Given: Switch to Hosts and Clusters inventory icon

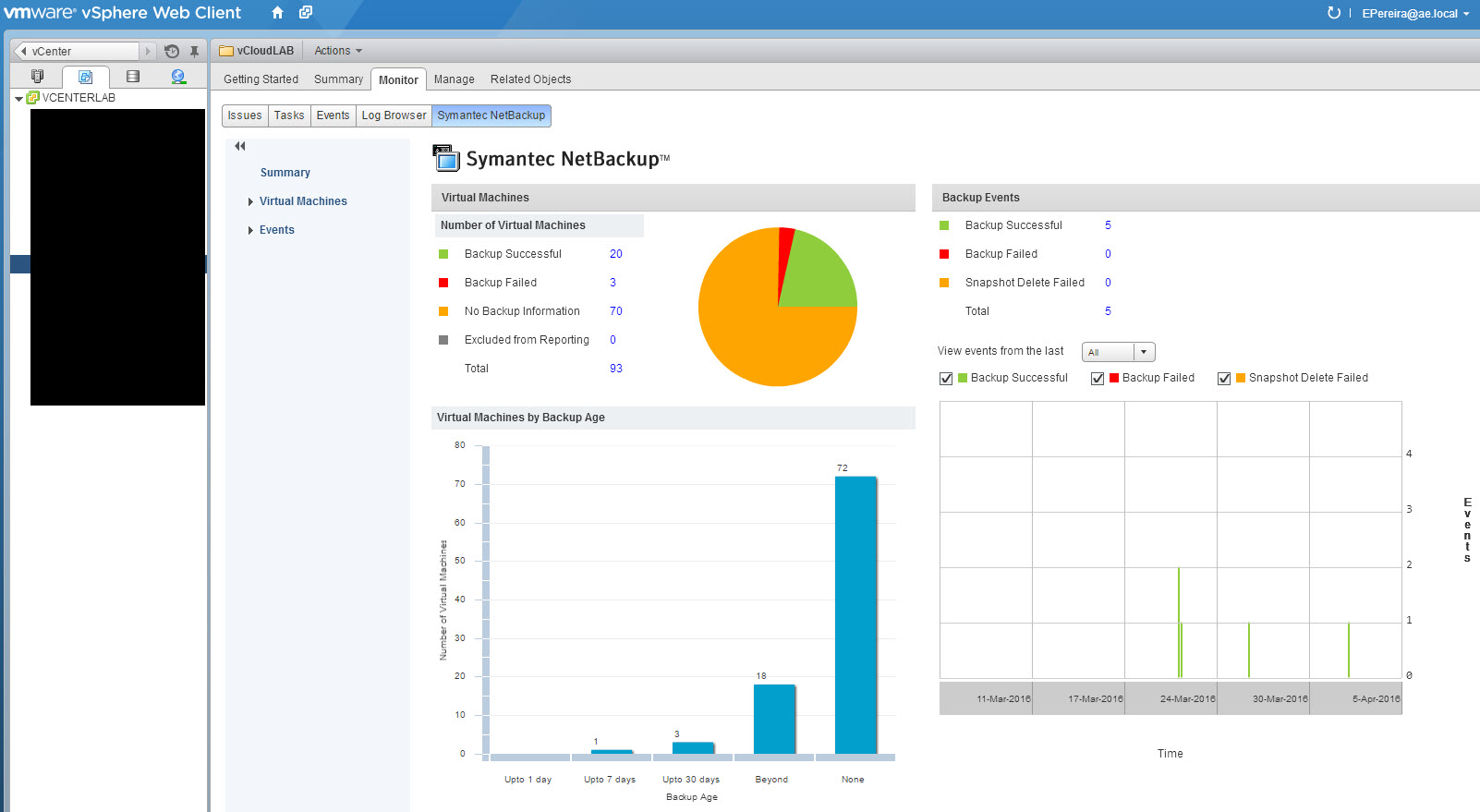Looking at the screenshot, I should click(x=38, y=77).
